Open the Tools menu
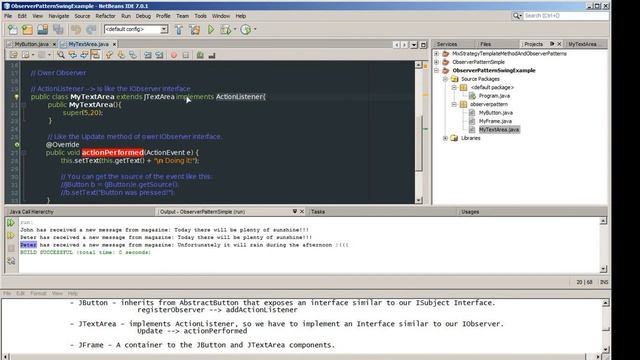 point(200,16)
